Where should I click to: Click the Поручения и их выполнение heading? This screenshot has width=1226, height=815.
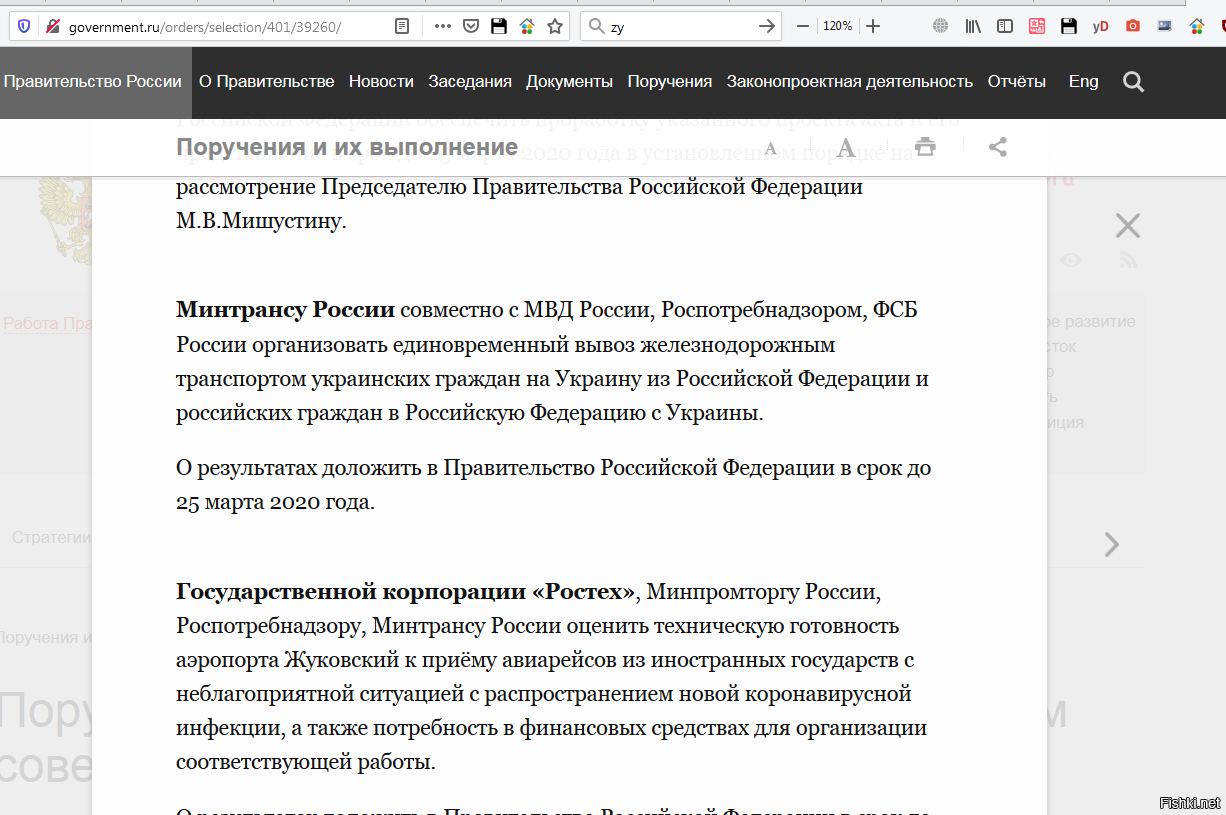coord(347,148)
